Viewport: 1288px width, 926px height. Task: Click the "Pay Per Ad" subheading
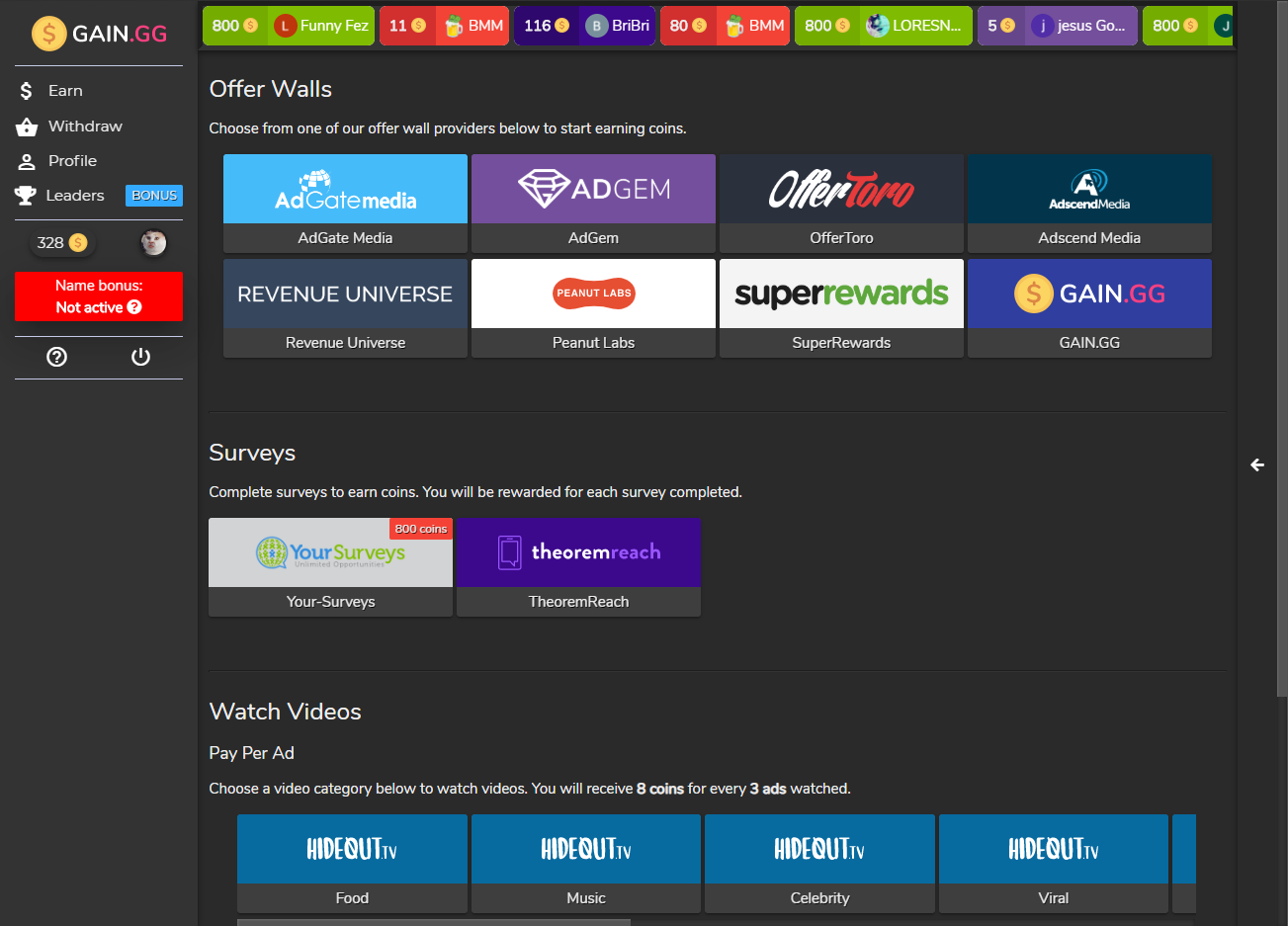point(252,753)
